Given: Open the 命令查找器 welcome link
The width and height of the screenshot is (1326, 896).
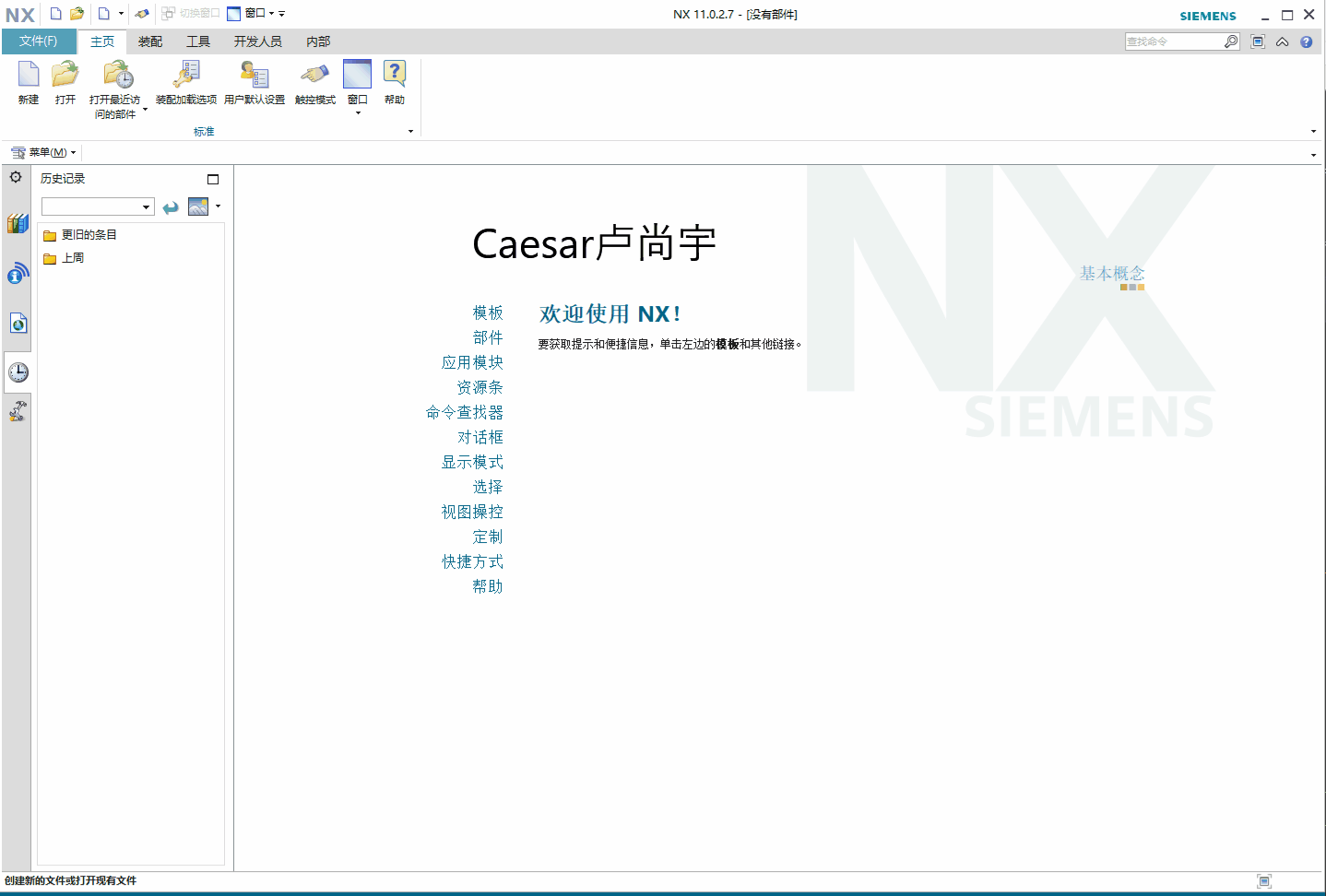Looking at the screenshot, I should [x=465, y=413].
